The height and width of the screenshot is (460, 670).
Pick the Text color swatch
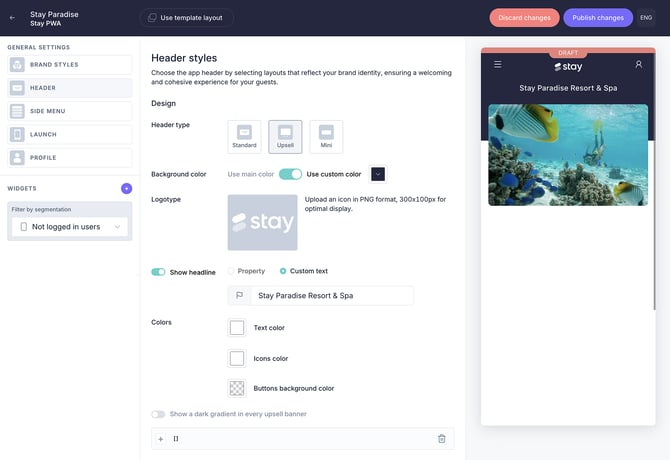pyautogui.click(x=237, y=328)
